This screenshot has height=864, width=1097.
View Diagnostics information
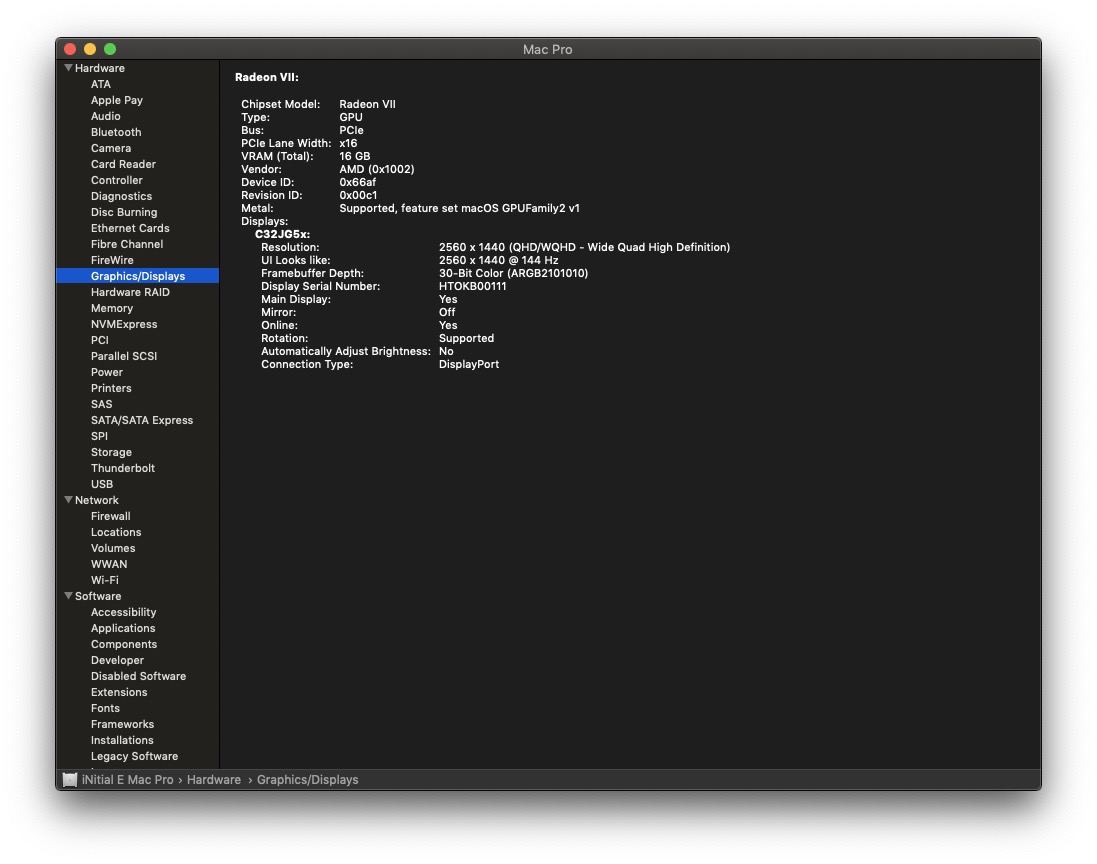click(x=121, y=197)
